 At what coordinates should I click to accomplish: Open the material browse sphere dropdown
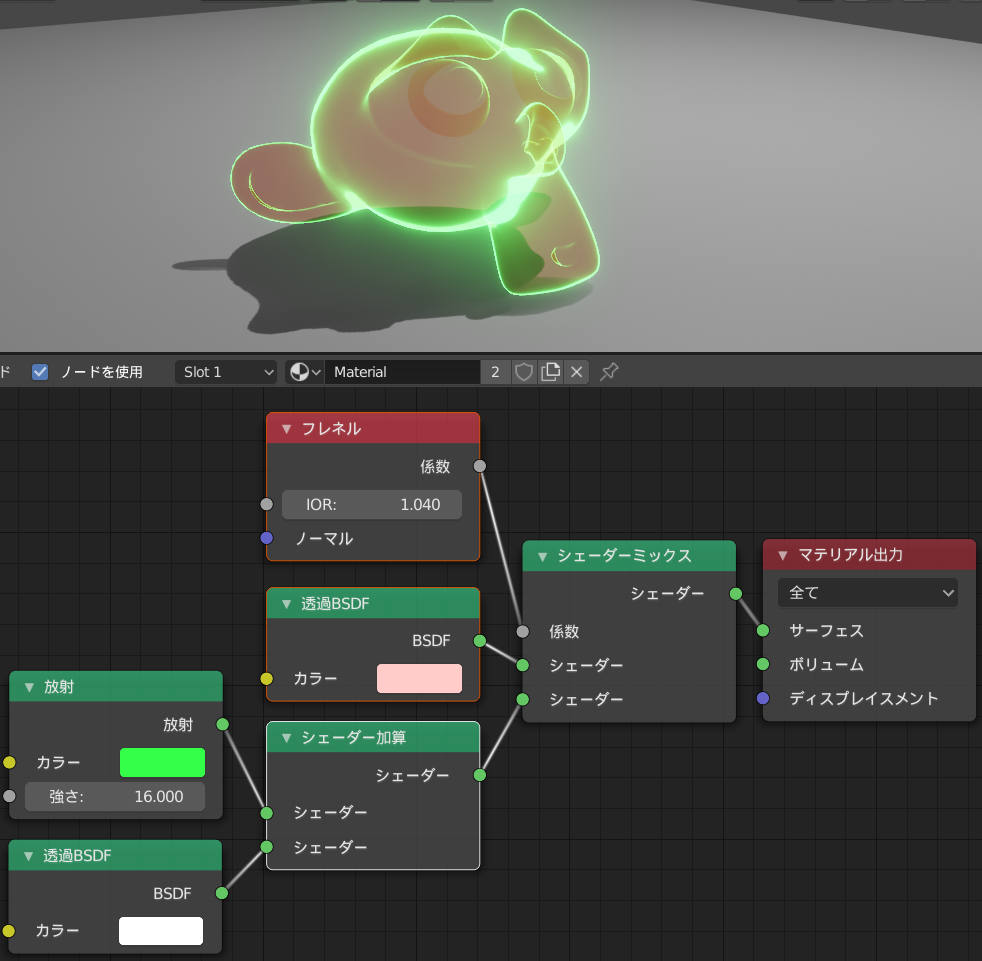(x=304, y=372)
